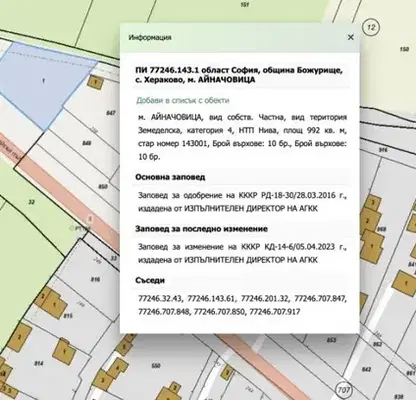Viewport: 416px width, 400px height.
Task: Click neighbor parcel 77246.707.850
Action: [220, 312]
